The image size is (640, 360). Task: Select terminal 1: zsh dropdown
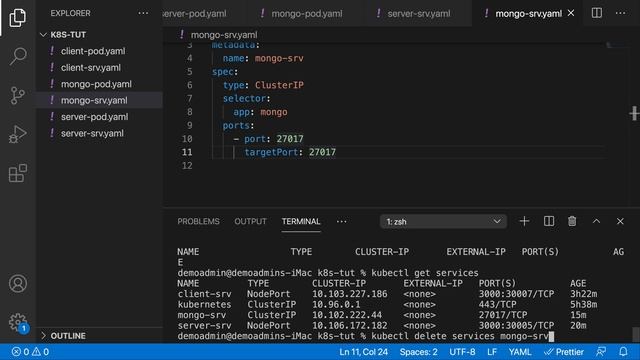tap(443, 222)
